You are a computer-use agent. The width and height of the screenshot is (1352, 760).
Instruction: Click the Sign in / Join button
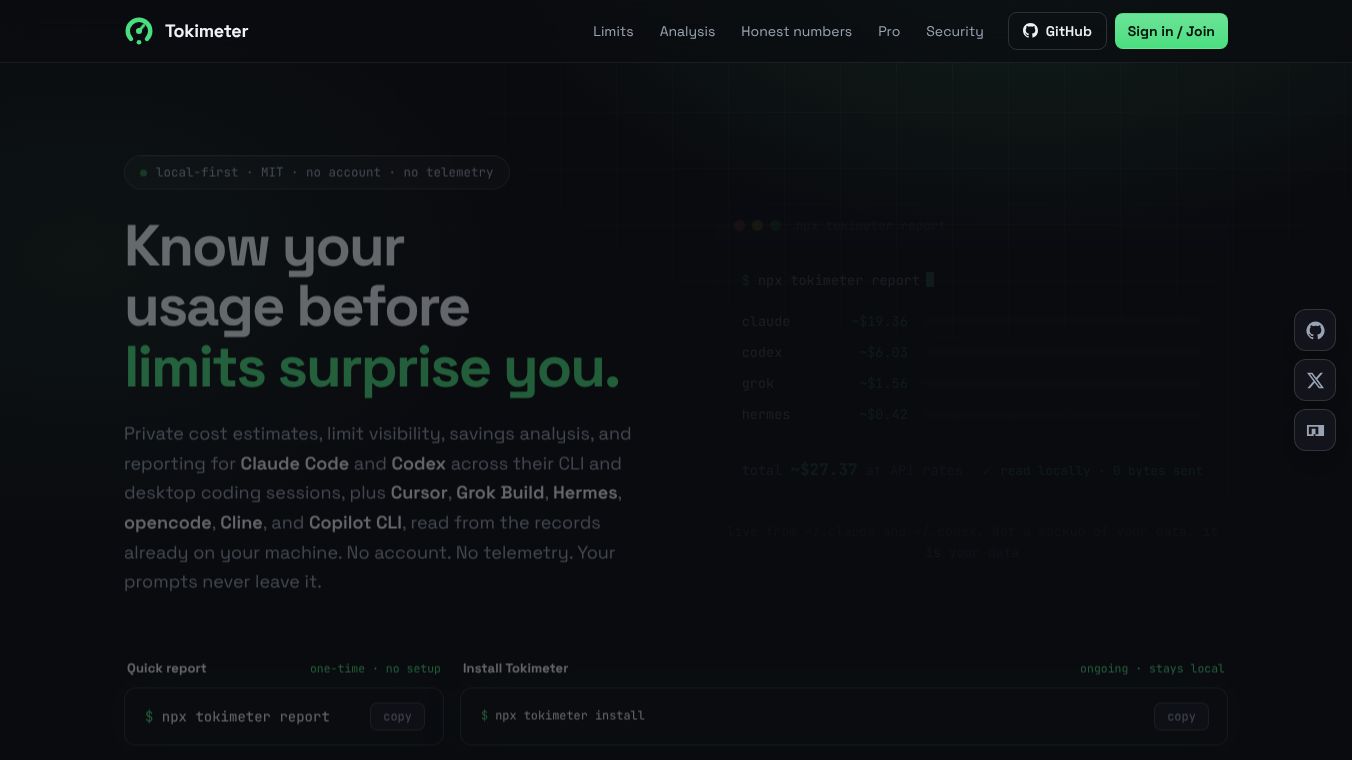[x=1171, y=31]
